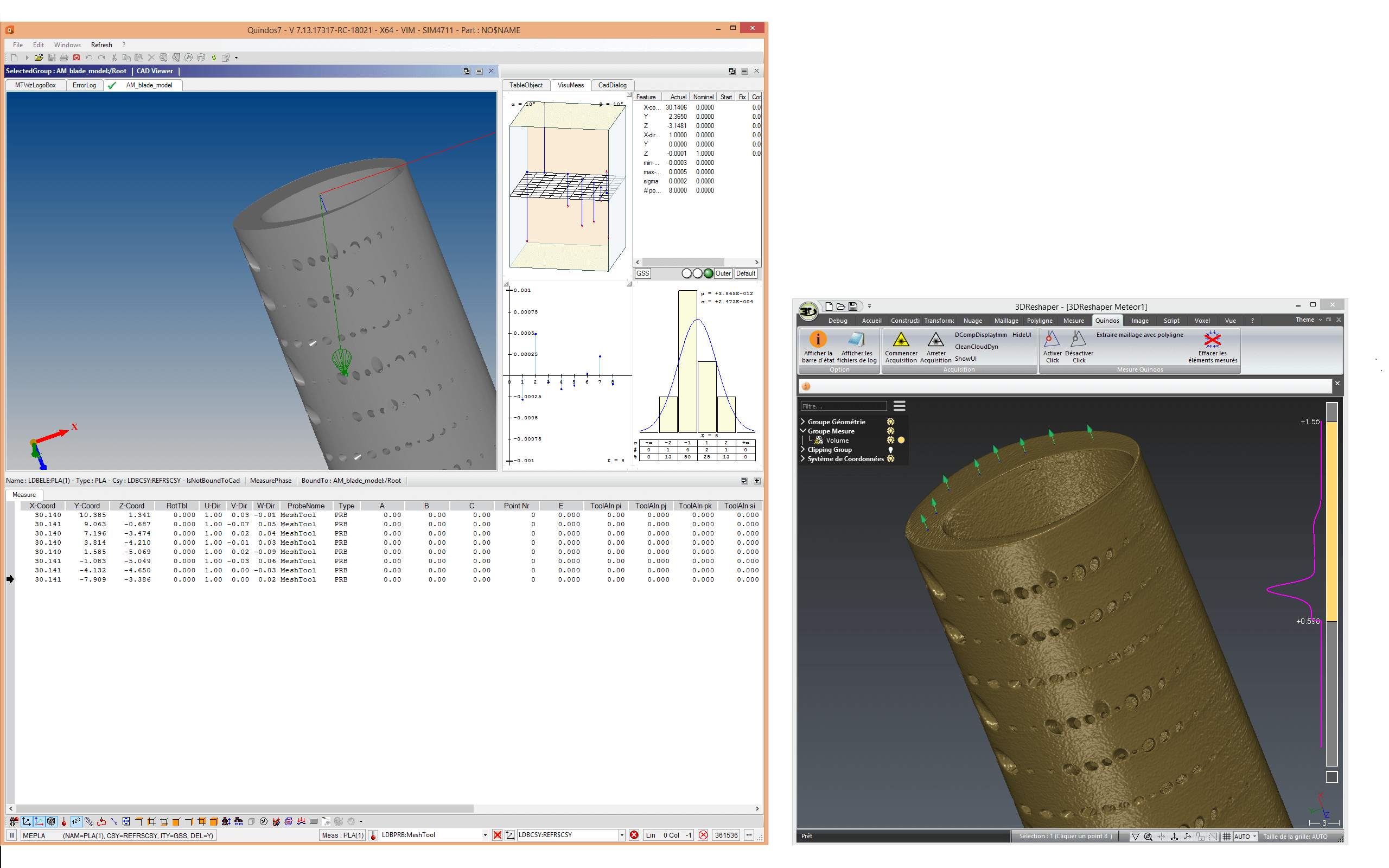Screen dimensions: 1389x868
Task: Click Save icon in Quindos toolbar
Action: click(51, 58)
